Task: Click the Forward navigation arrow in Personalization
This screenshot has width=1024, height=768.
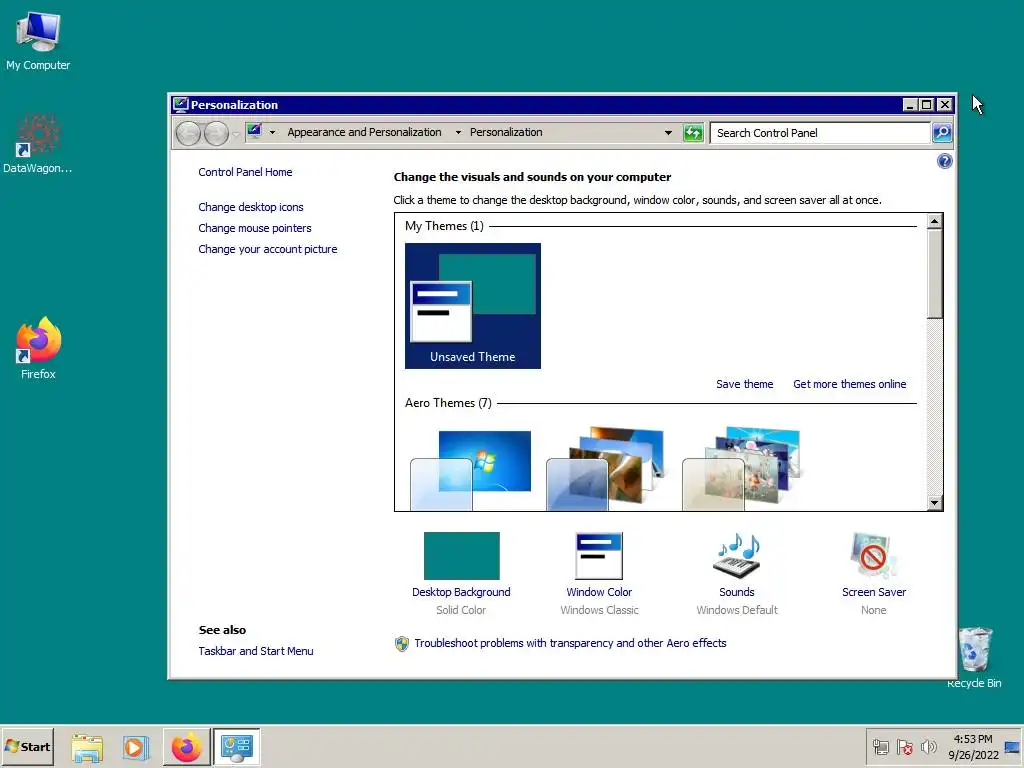Action: [x=216, y=133]
